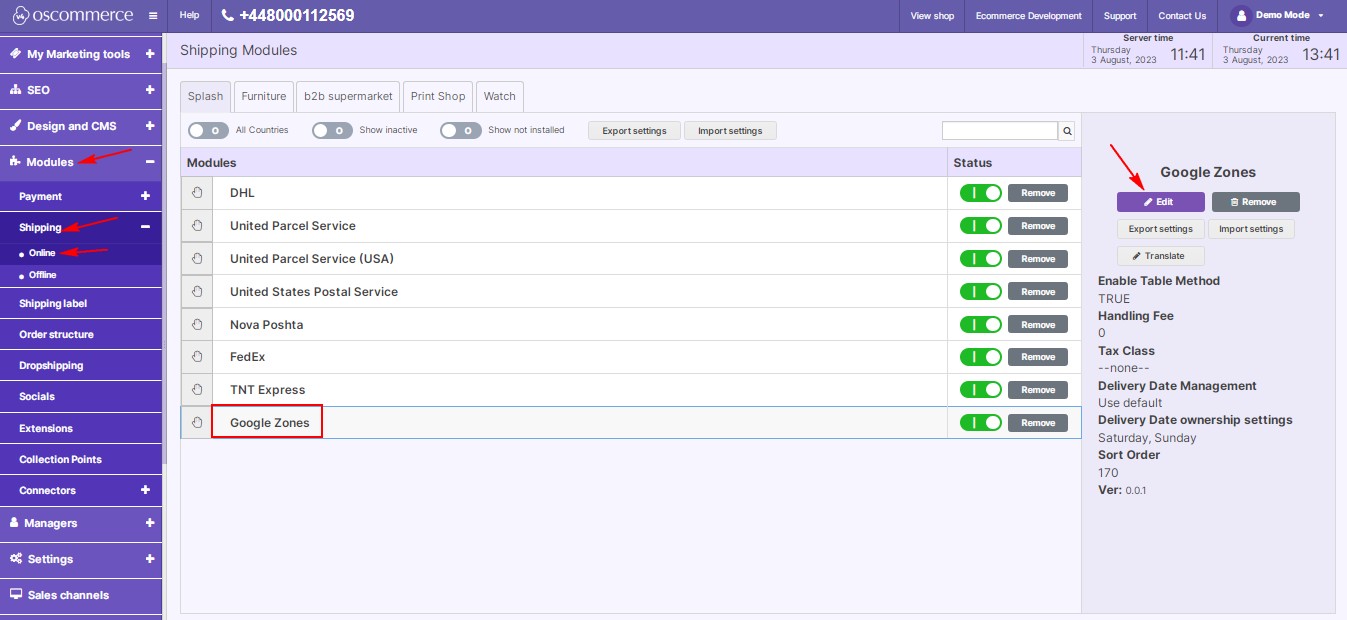The height and width of the screenshot is (620, 1347).
Task: Switch to the Furniture tab
Action: point(264,96)
